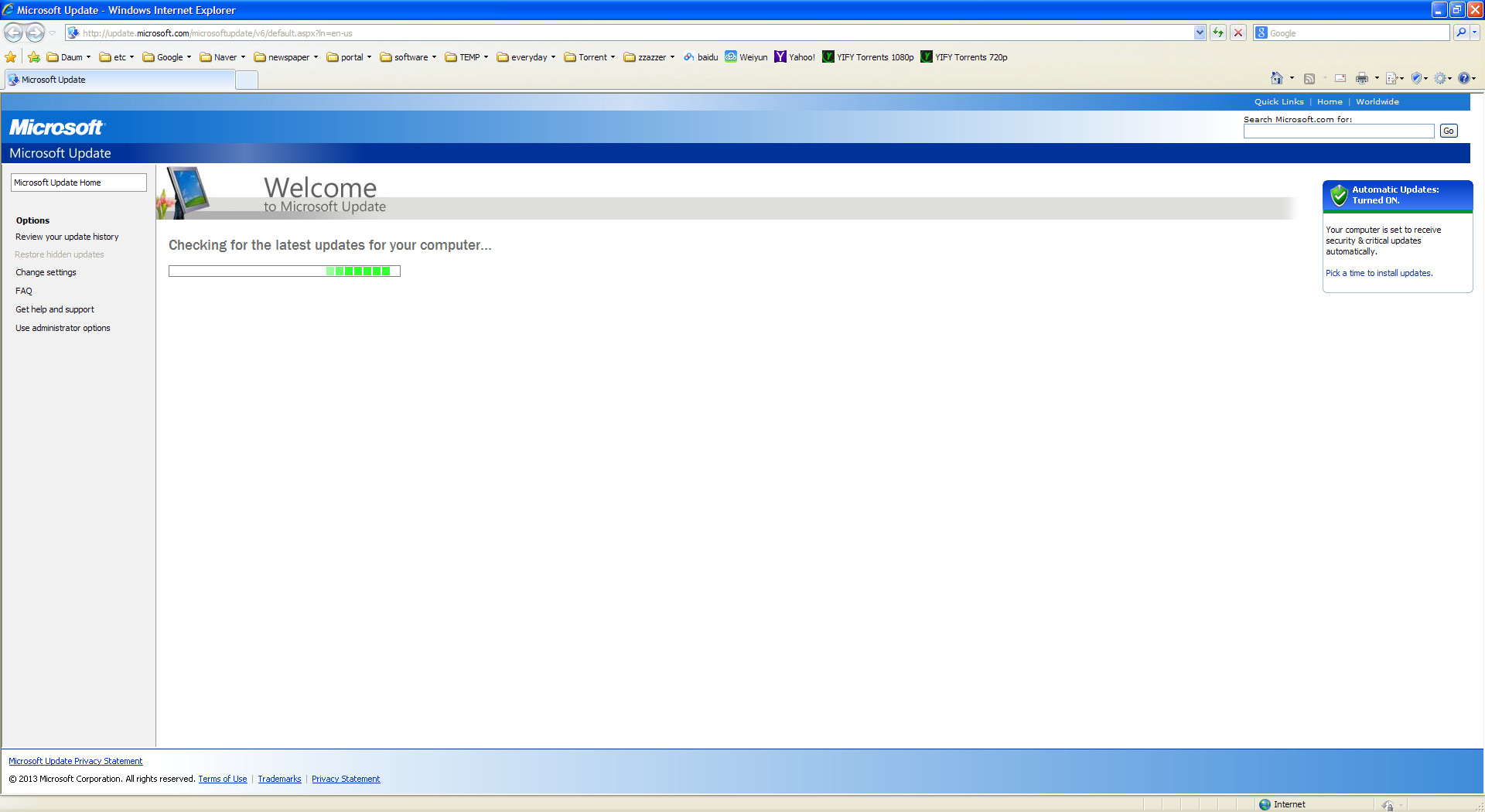Open the baidu bookmark
Viewport: 1485px width, 812px height.
[701, 57]
